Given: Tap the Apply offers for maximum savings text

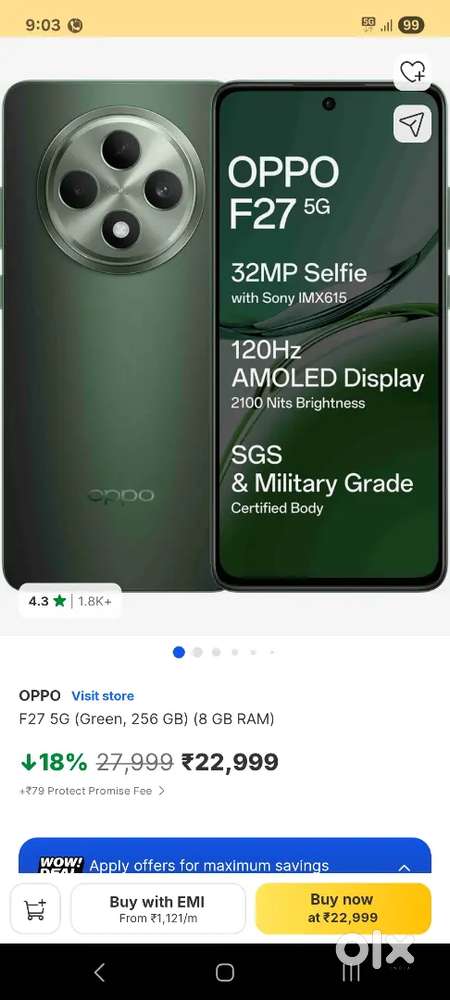Looking at the screenshot, I should (x=209, y=865).
